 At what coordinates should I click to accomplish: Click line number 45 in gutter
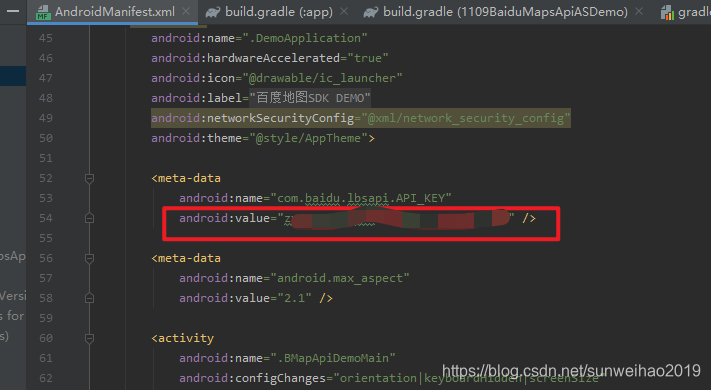[45, 39]
